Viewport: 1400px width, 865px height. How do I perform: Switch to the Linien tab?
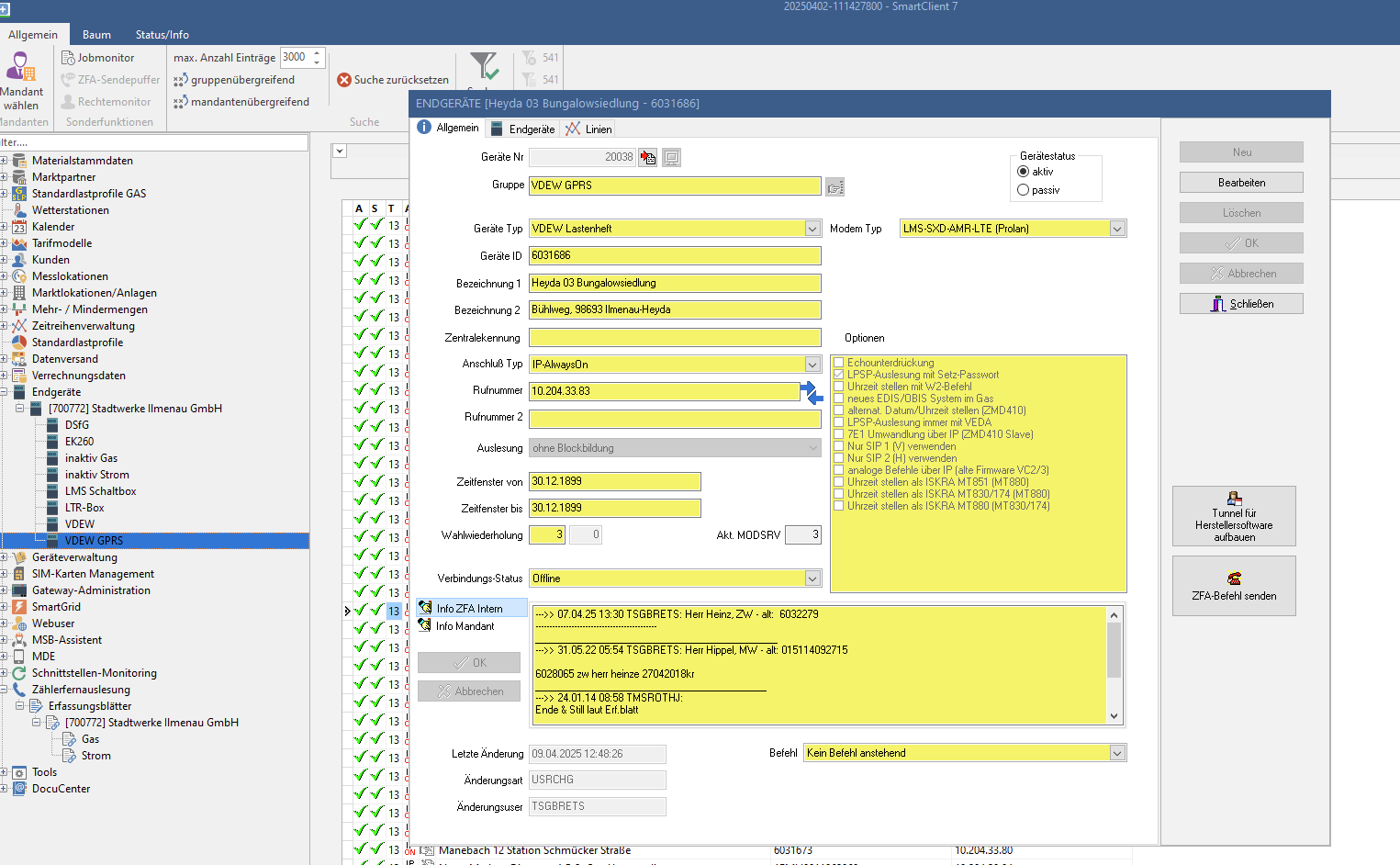(588, 129)
